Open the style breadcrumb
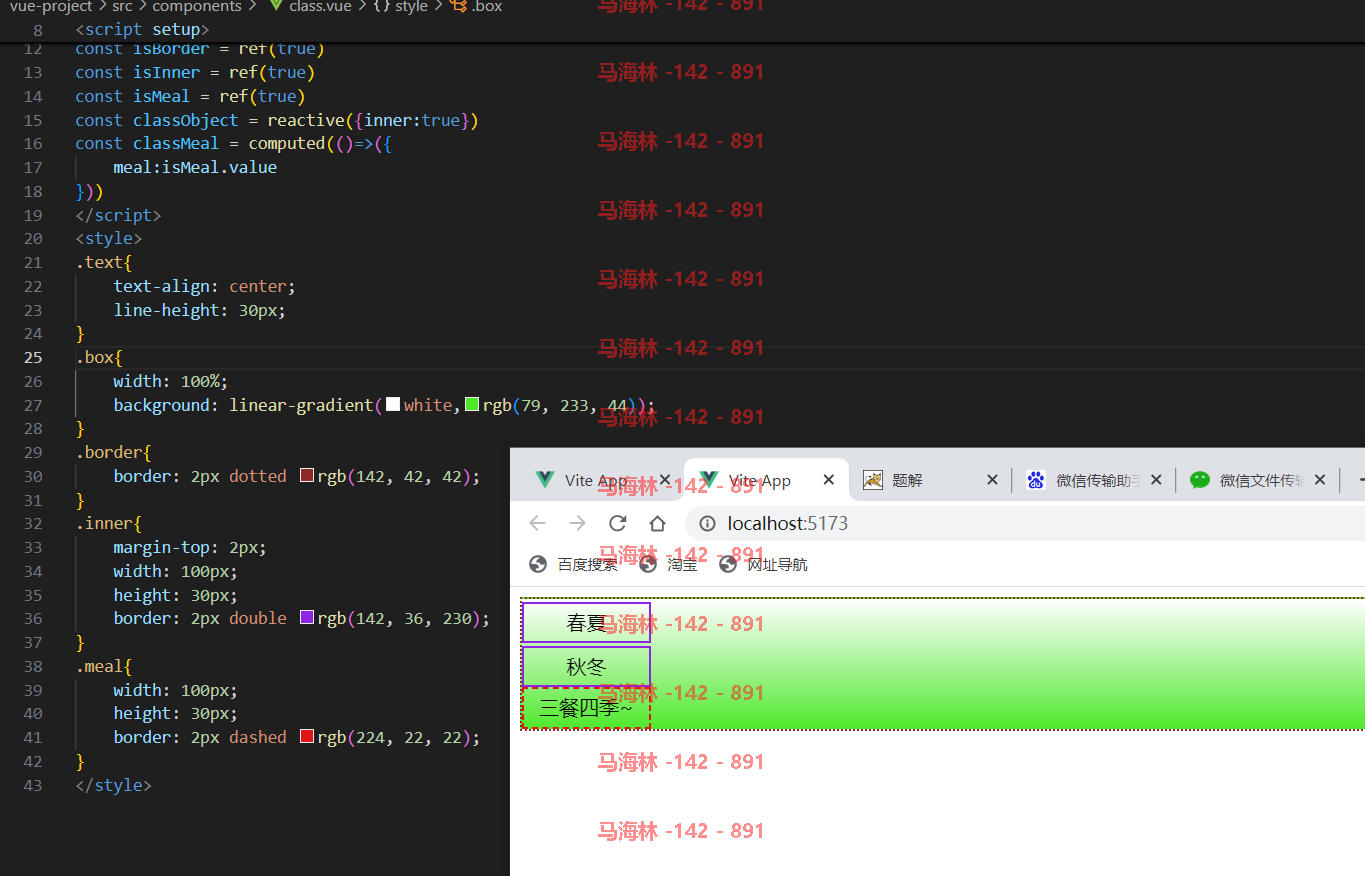 [x=400, y=7]
